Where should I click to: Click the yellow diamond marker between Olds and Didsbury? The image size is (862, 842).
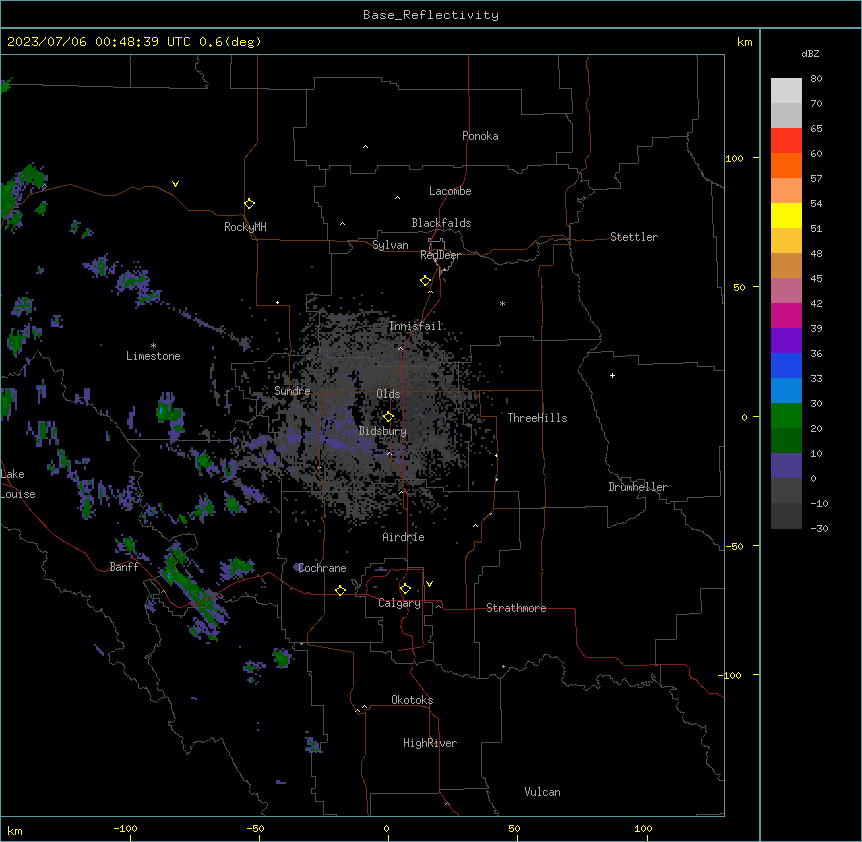[x=389, y=417]
